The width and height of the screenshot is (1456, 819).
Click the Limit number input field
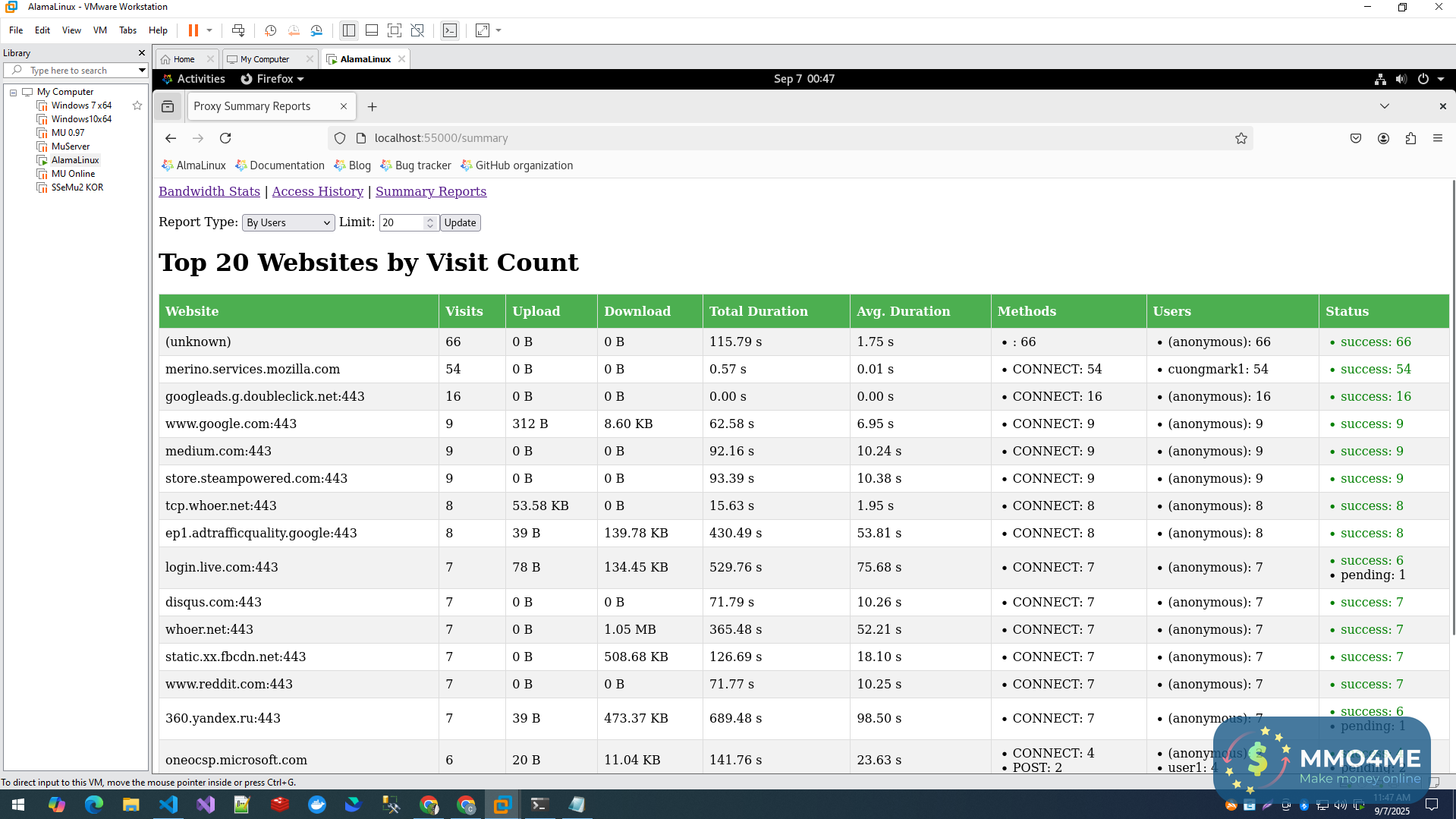coord(401,222)
